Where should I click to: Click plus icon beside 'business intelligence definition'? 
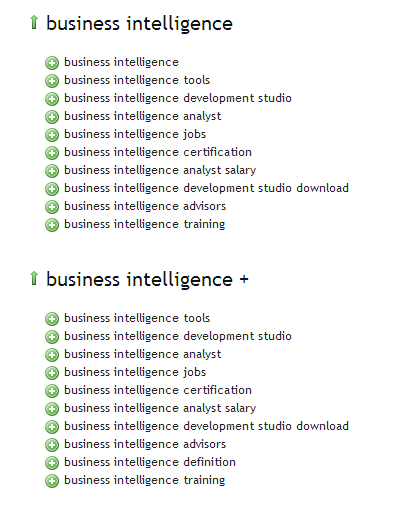pos(52,463)
